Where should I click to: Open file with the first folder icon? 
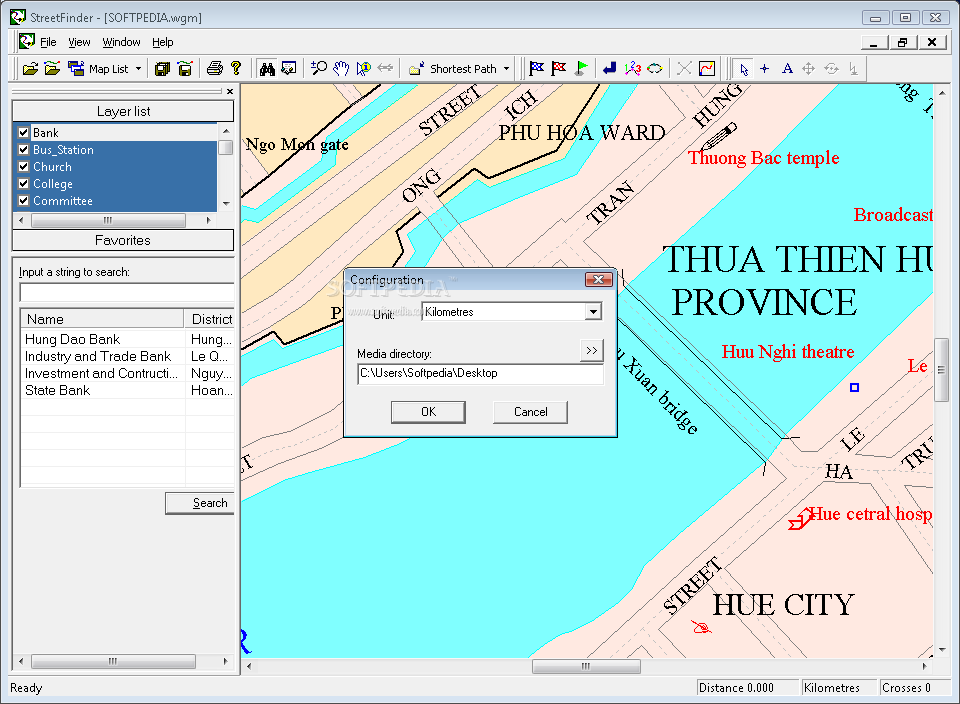point(30,69)
